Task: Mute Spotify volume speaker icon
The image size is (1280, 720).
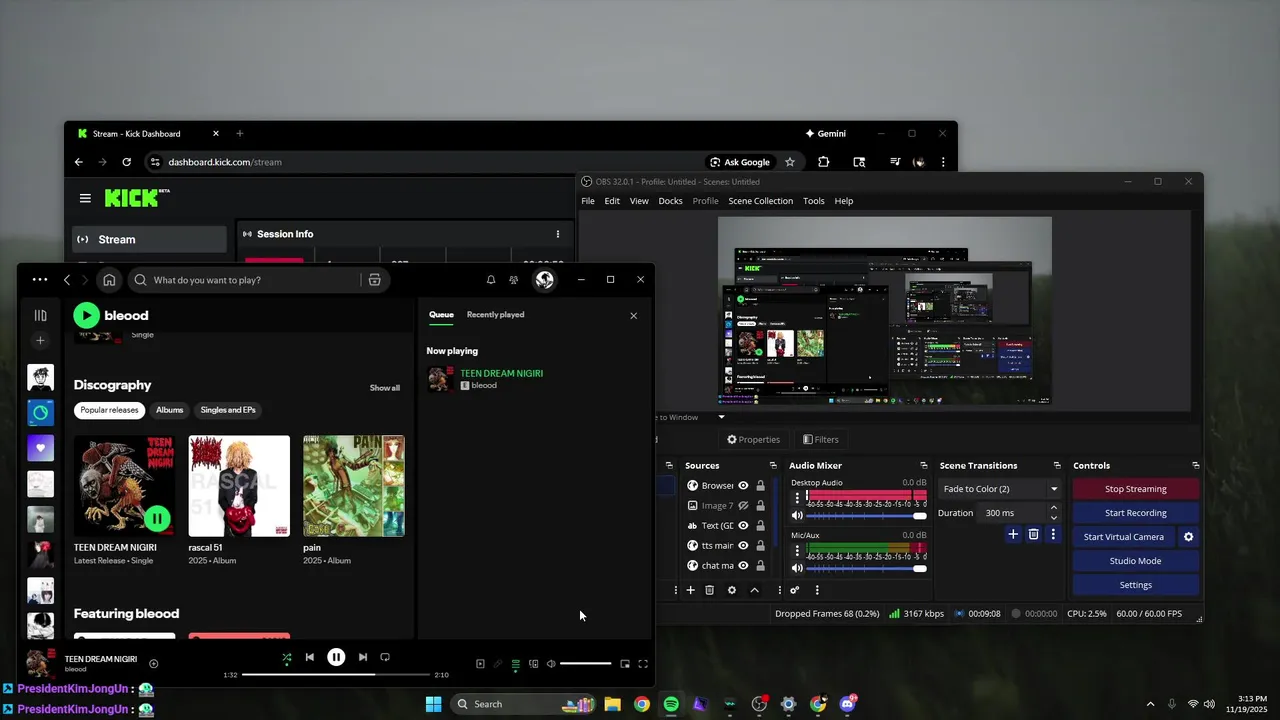Action: pyautogui.click(x=551, y=664)
